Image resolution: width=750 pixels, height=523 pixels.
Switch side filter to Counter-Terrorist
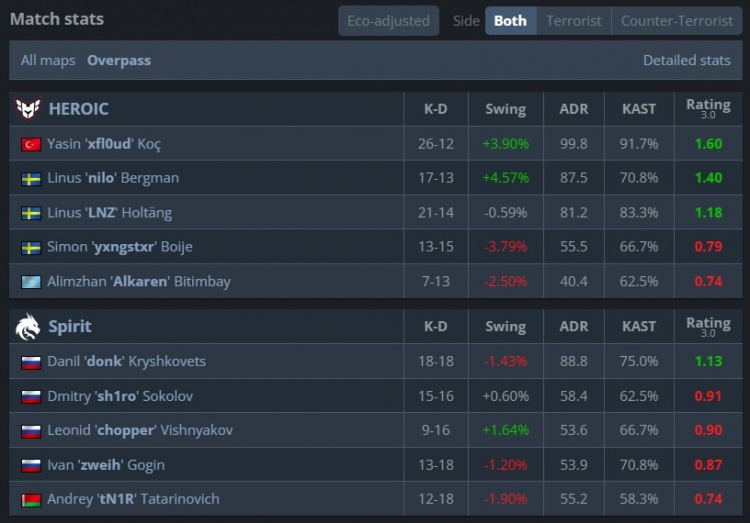coord(676,20)
